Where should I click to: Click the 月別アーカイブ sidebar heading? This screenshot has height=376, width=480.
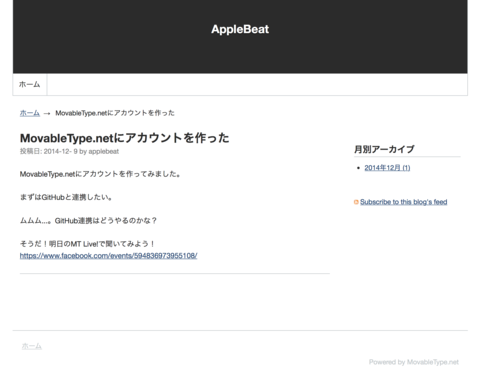(384, 149)
